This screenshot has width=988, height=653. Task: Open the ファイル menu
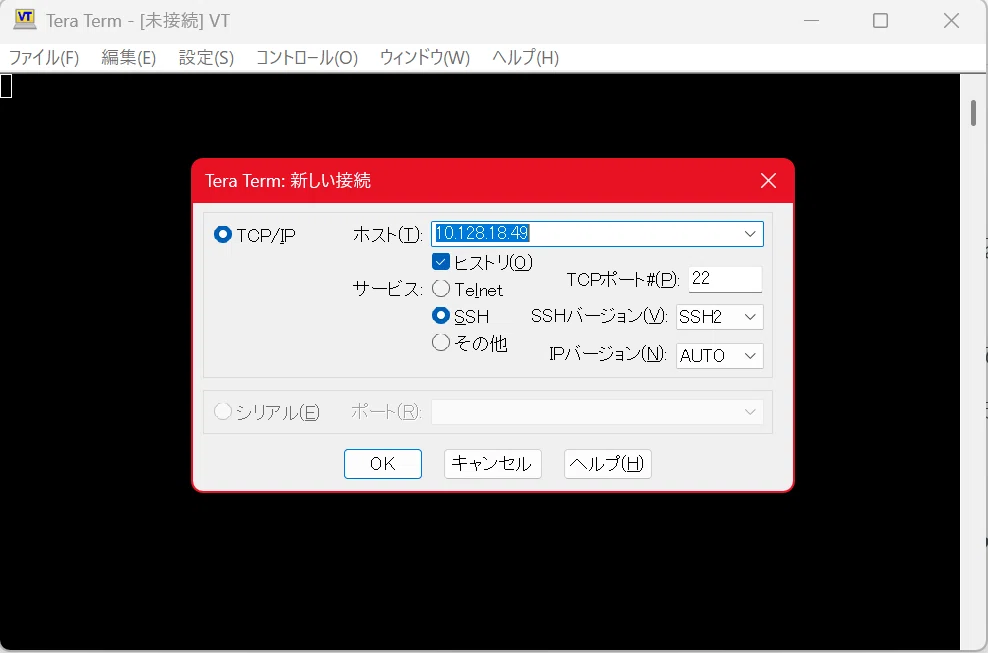pos(43,58)
